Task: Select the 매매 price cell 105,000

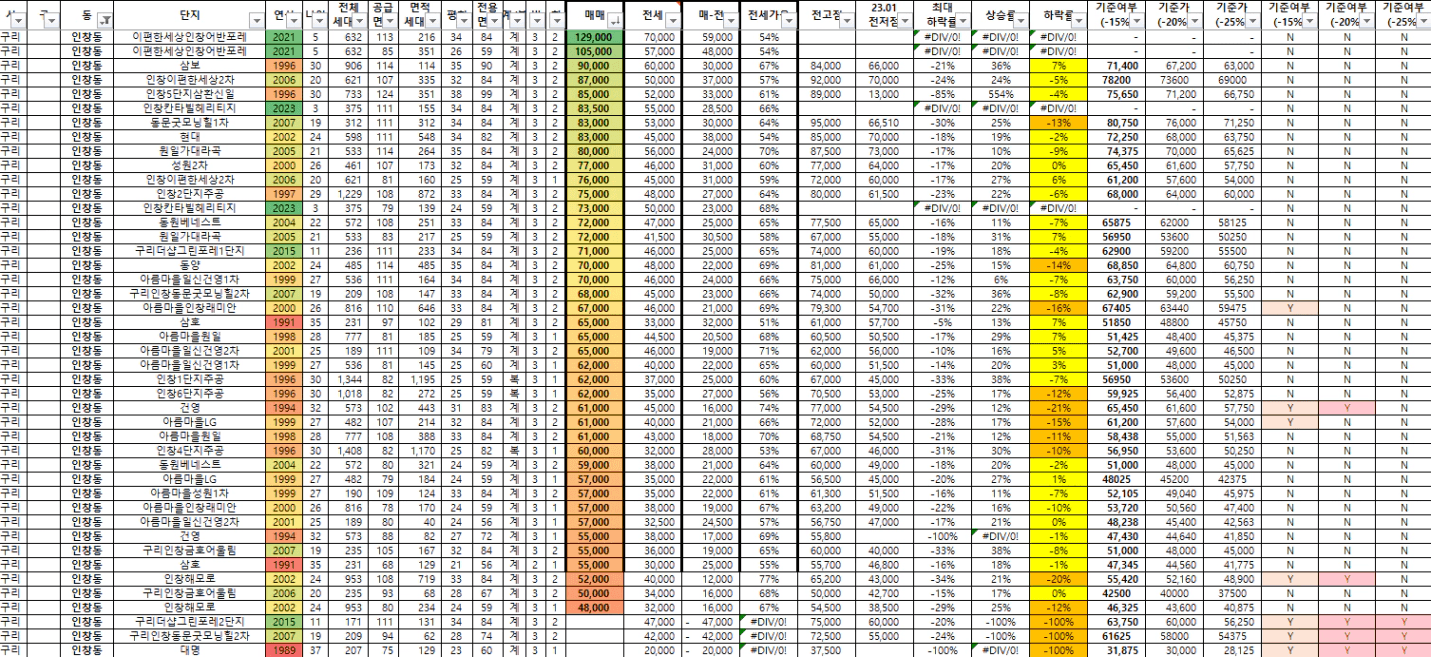Action: (594, 50)
